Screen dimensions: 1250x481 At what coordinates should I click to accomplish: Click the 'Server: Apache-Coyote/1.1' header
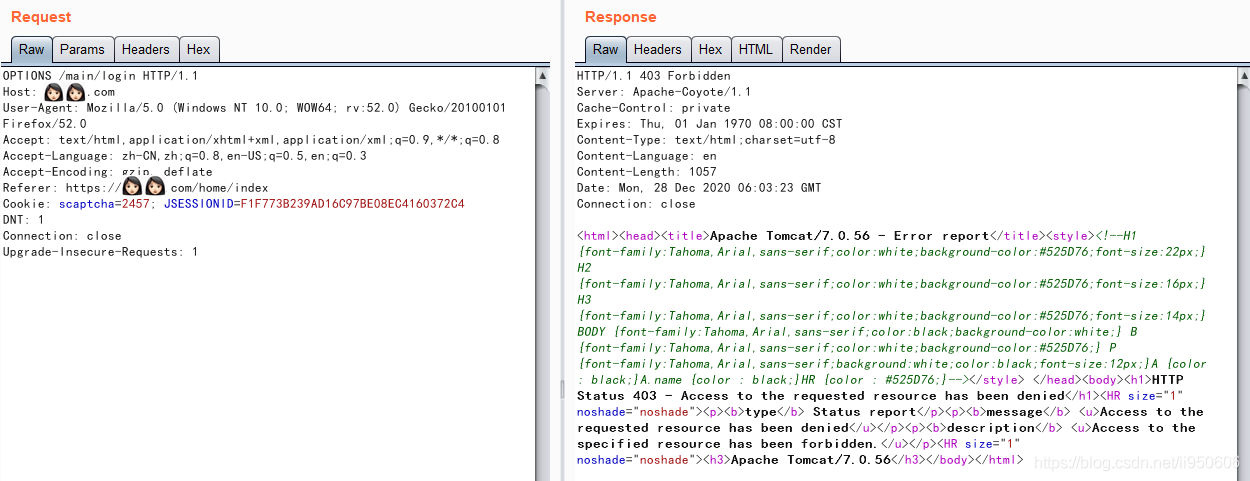(x=664, y=92)
